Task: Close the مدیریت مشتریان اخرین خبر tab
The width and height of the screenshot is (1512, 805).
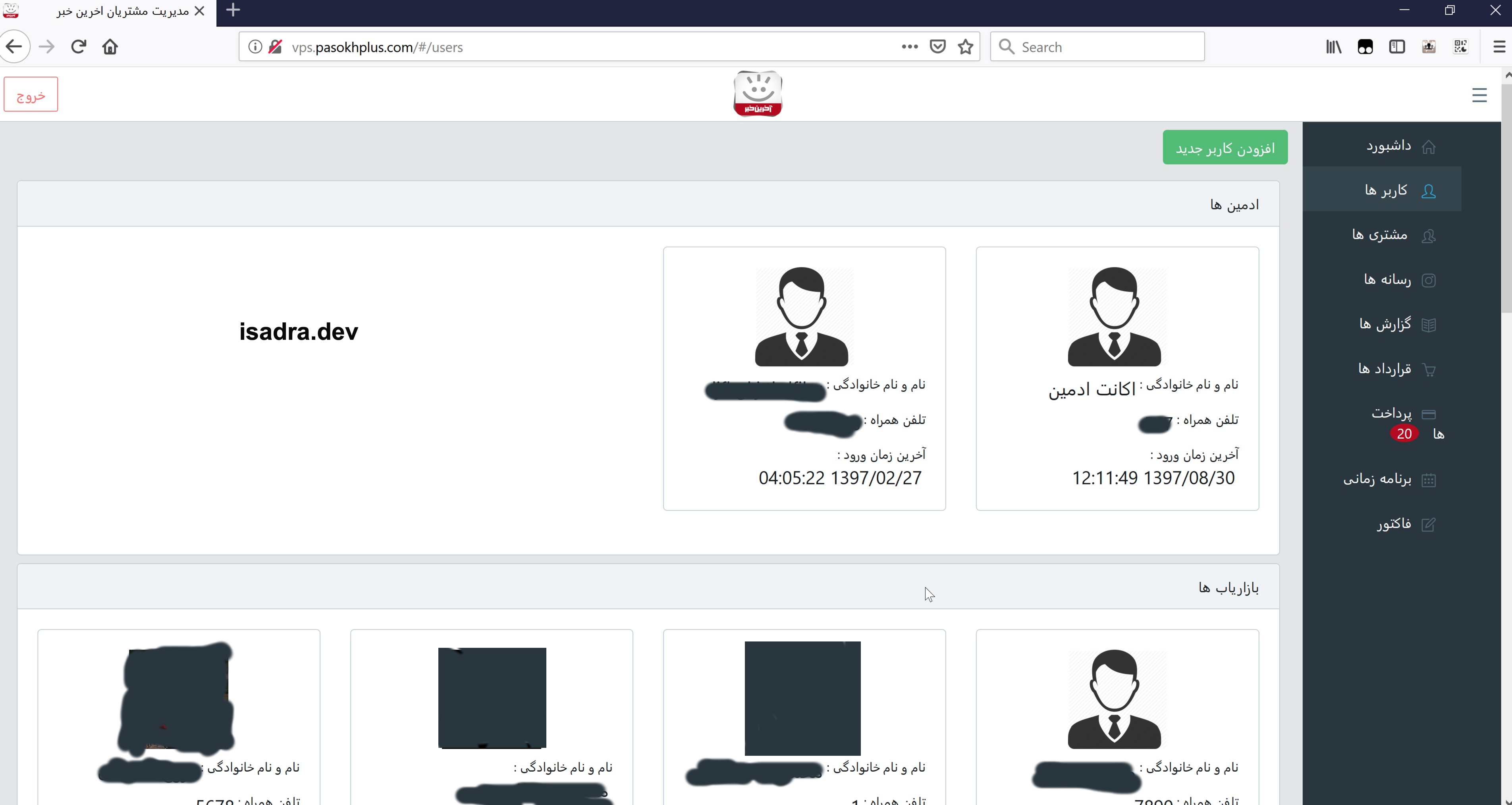Action: coord(200,11)
